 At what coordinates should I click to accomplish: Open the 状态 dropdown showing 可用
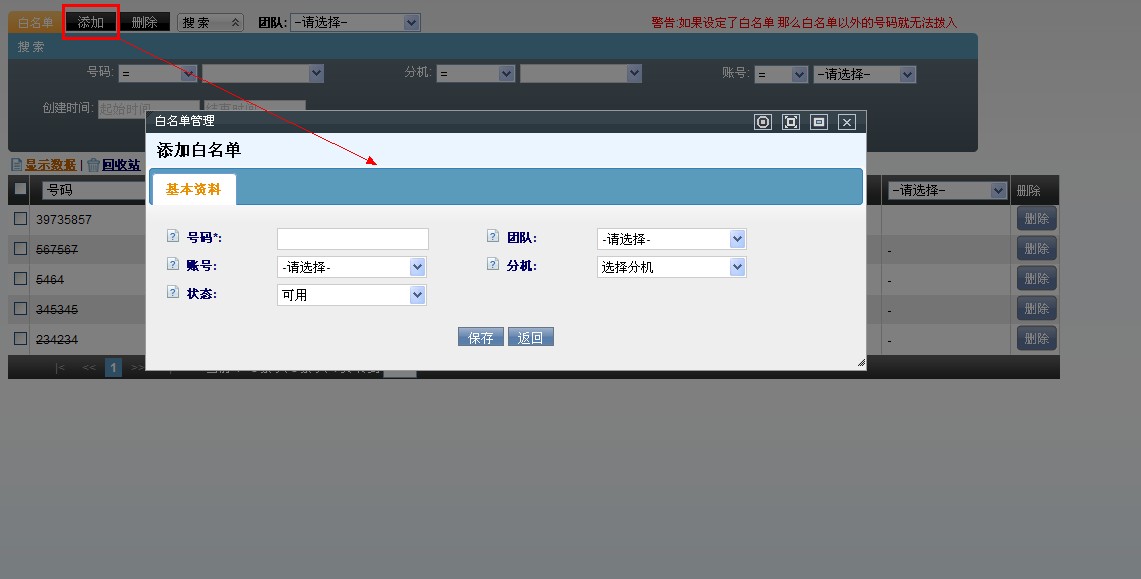tap(352, 295)
